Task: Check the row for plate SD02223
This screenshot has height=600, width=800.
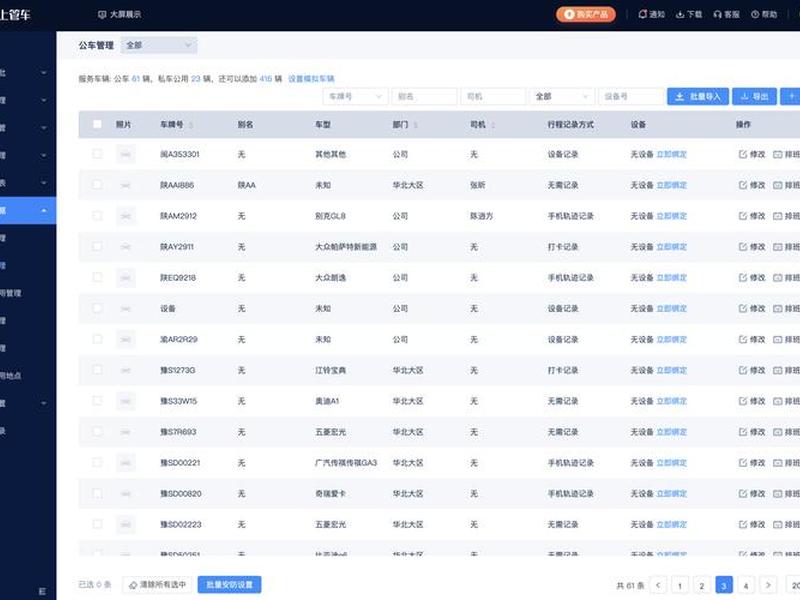Action: (97, 524)
